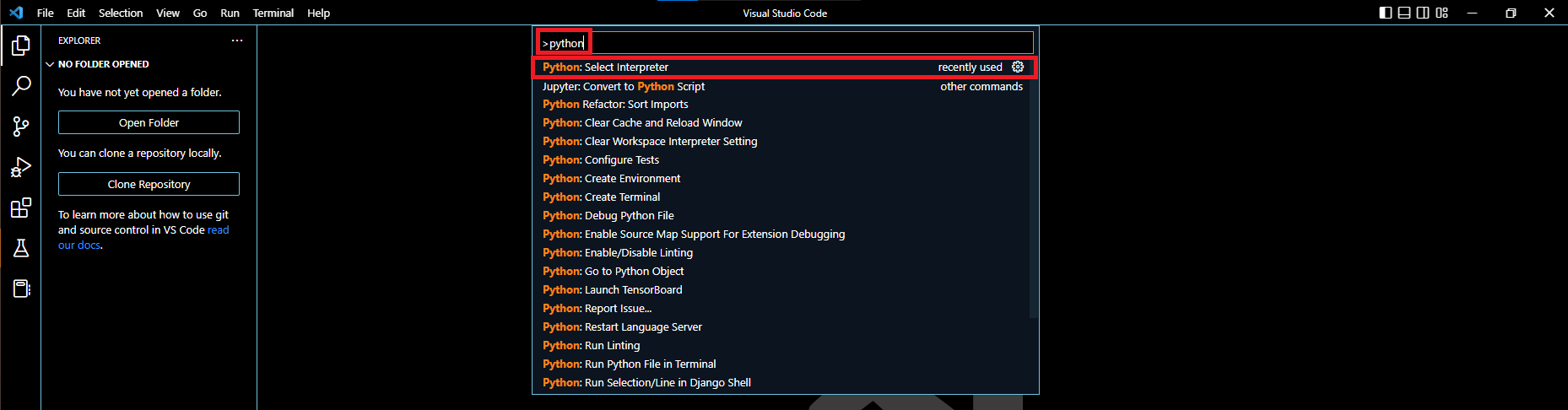
Task: Select Python: Create Terminal
Action: coord(781,197)
